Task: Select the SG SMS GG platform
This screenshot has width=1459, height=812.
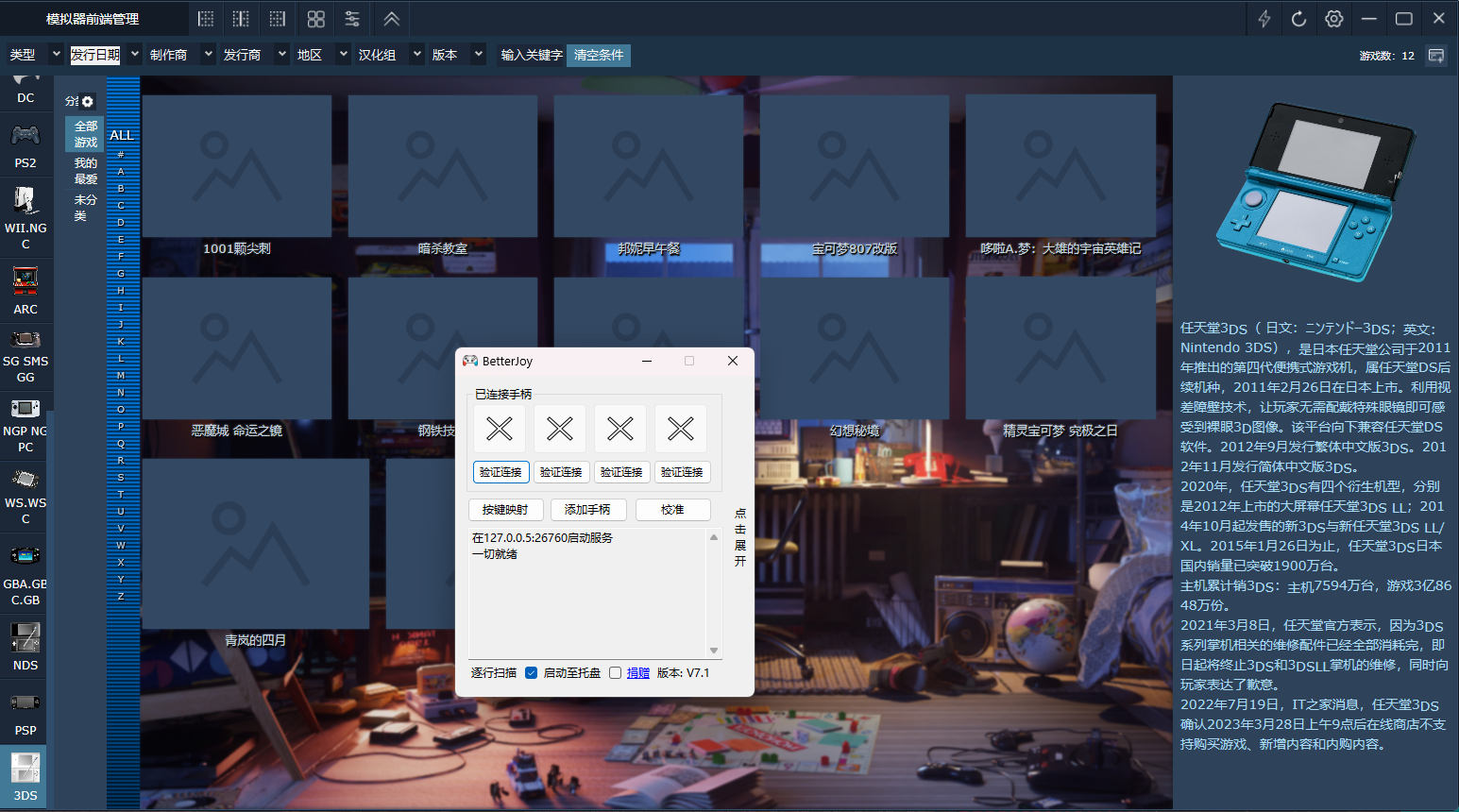Action: pyautogui.click(x=25, y=356)
